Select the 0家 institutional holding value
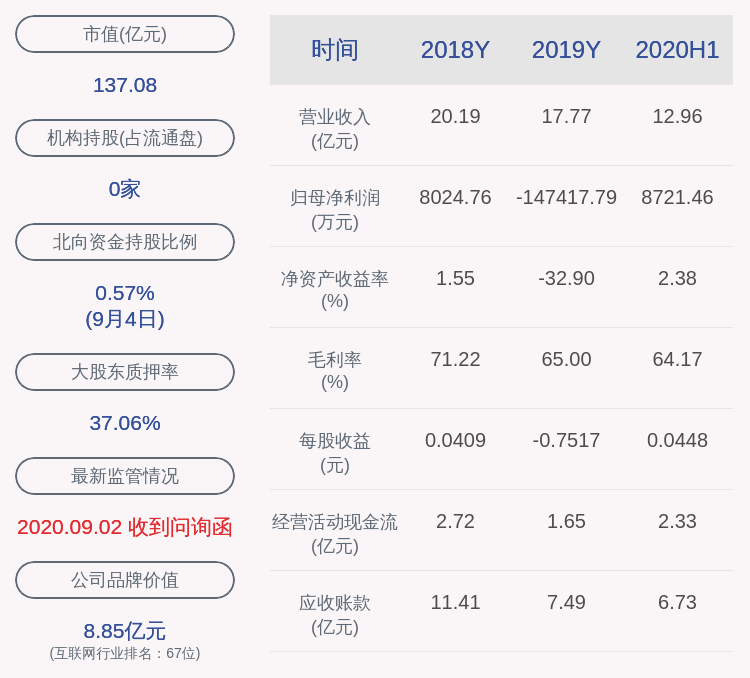 point(125,189)
